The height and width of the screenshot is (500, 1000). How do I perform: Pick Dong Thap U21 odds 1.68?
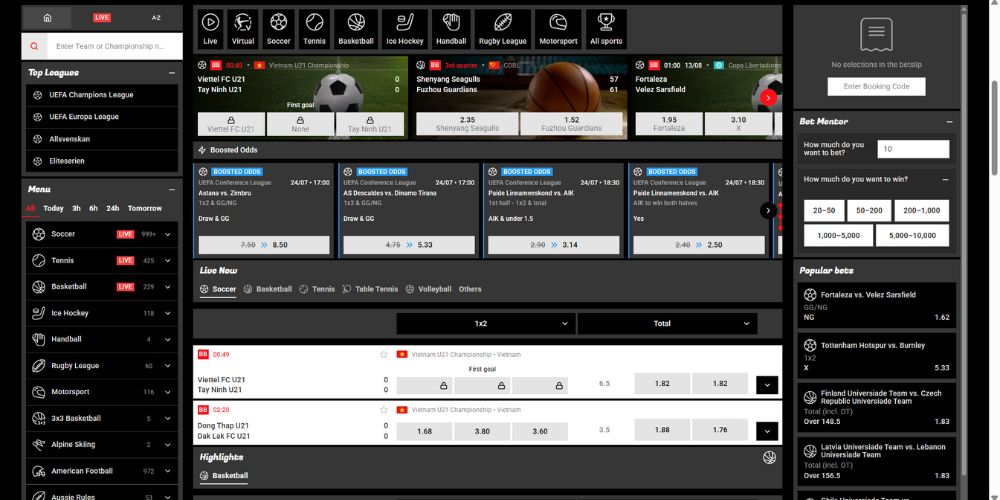425,431
